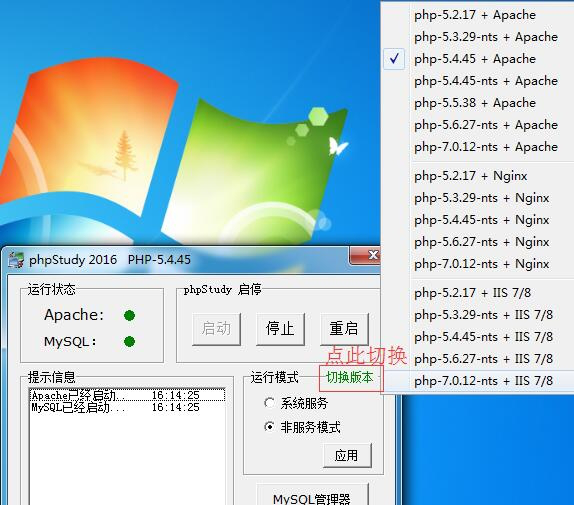Click the 重启 restart button
This screenshot has width=574, height=525.
[344, 329]
